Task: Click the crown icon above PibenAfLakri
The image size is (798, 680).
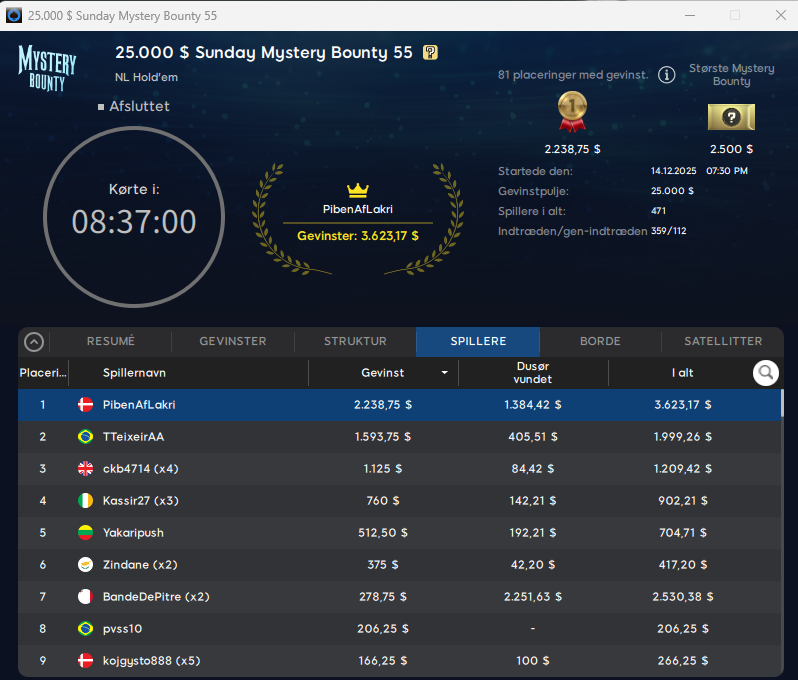Action: [358, 190]
